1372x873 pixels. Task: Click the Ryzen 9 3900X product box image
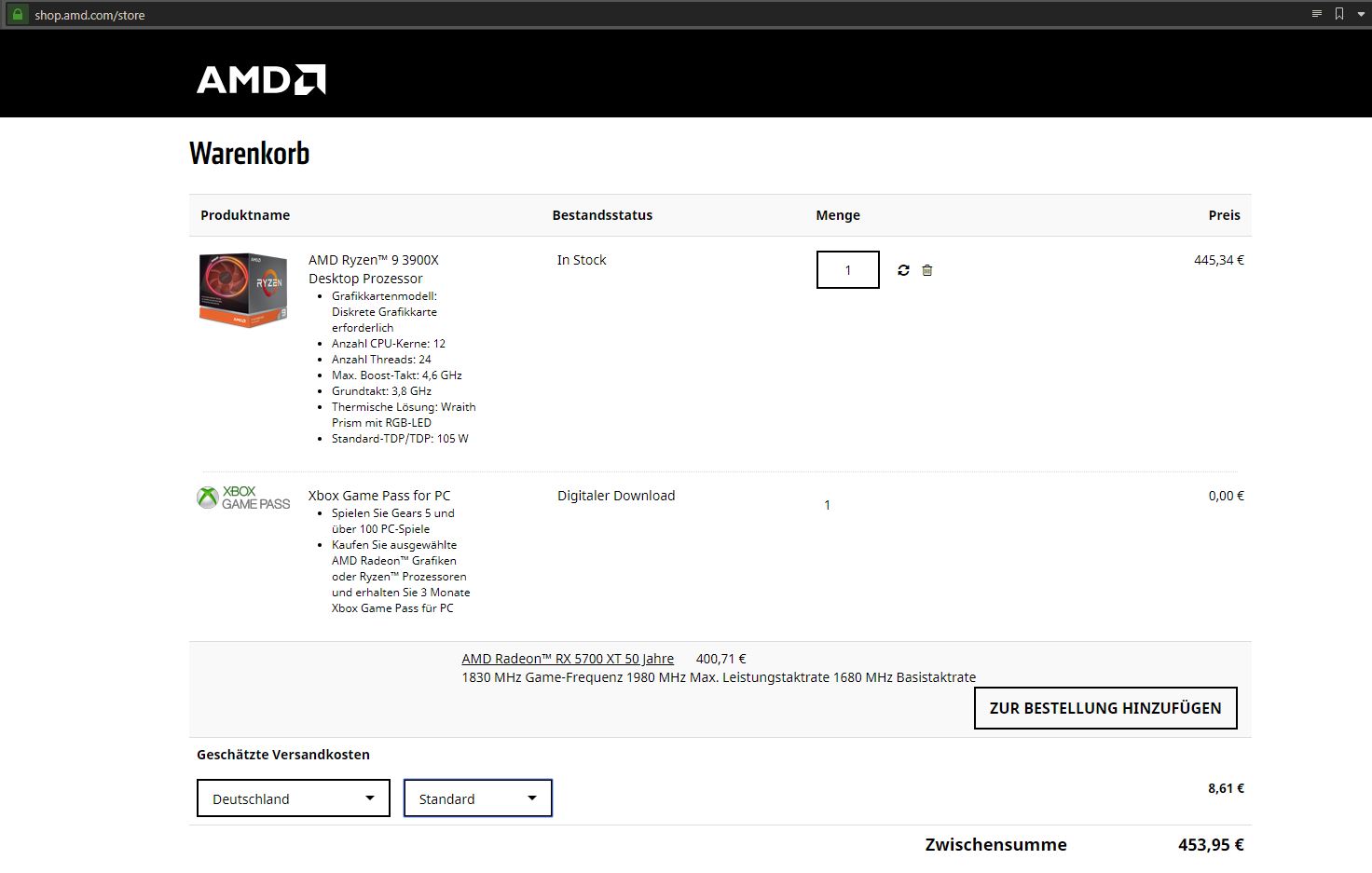point(243,290)
